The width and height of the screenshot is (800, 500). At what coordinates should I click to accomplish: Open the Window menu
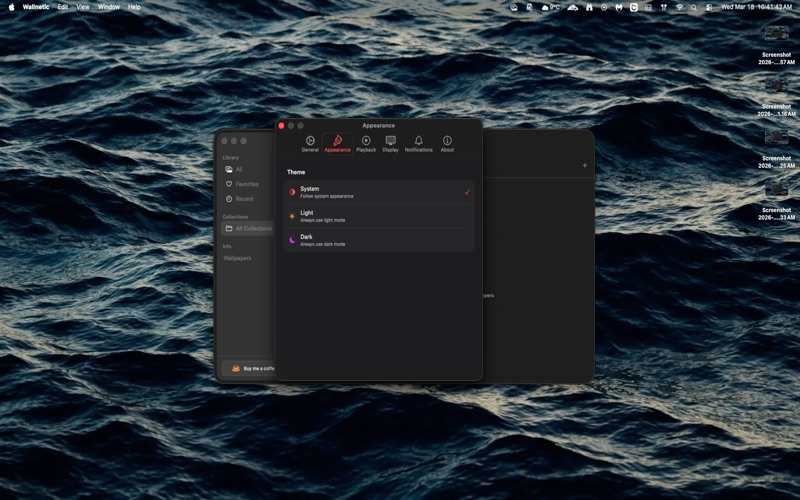click(109, 7)
